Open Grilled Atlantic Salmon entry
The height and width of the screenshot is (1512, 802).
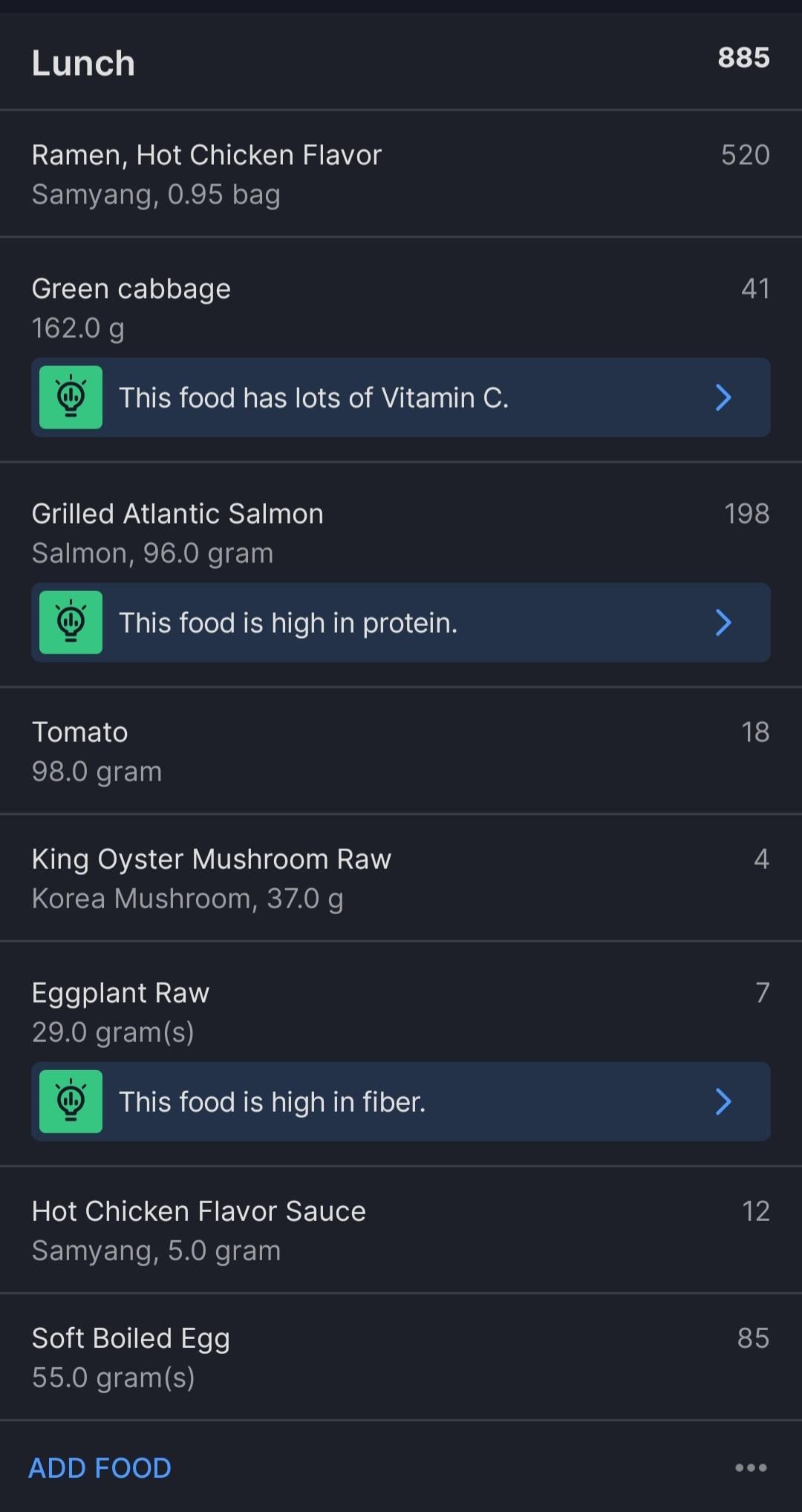coord(177,532)
